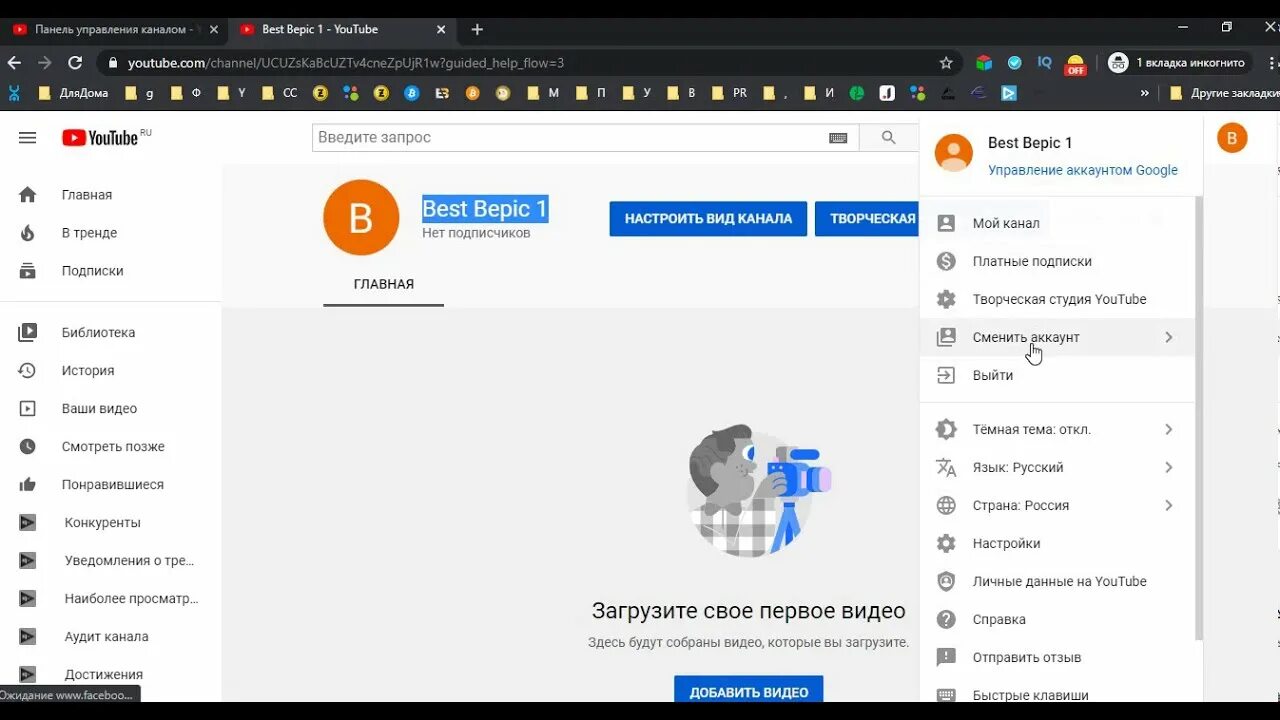Click the highlighted Best Вериc 1 channel name
The height and width of the screenshot is (720, 1280).
485,209
